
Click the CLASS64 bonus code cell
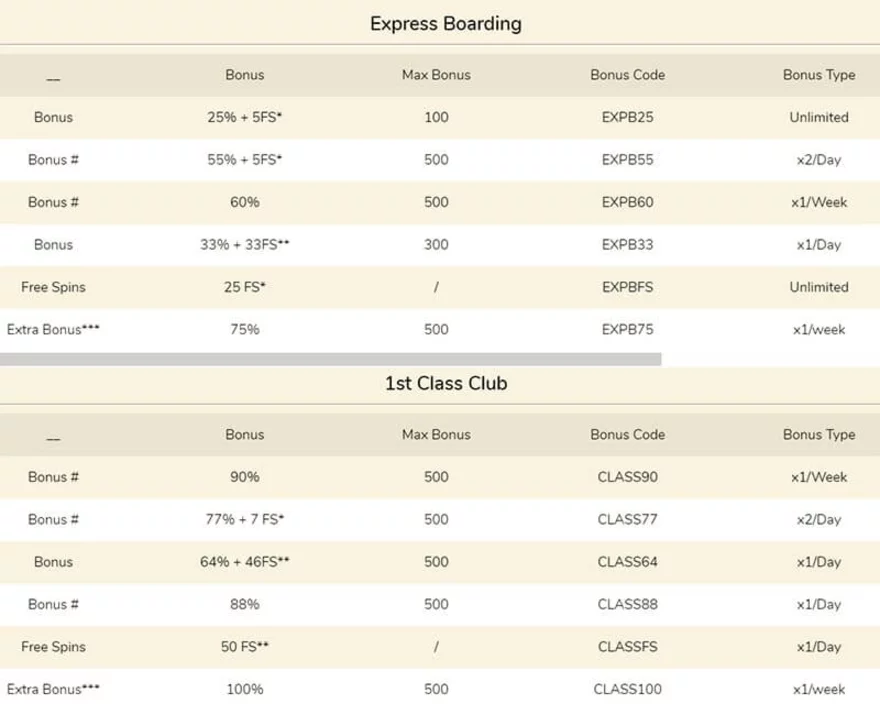(x=627, y=562)
